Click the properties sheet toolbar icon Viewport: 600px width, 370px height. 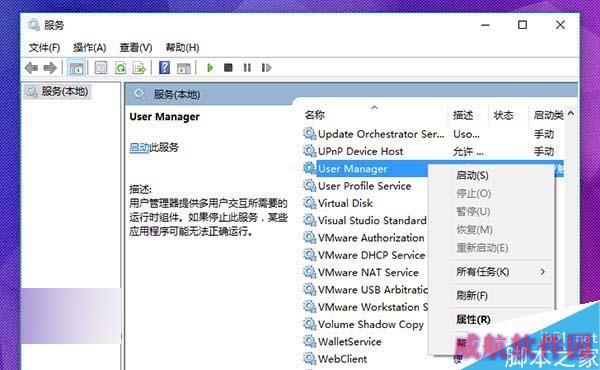[x=101, y=68]
